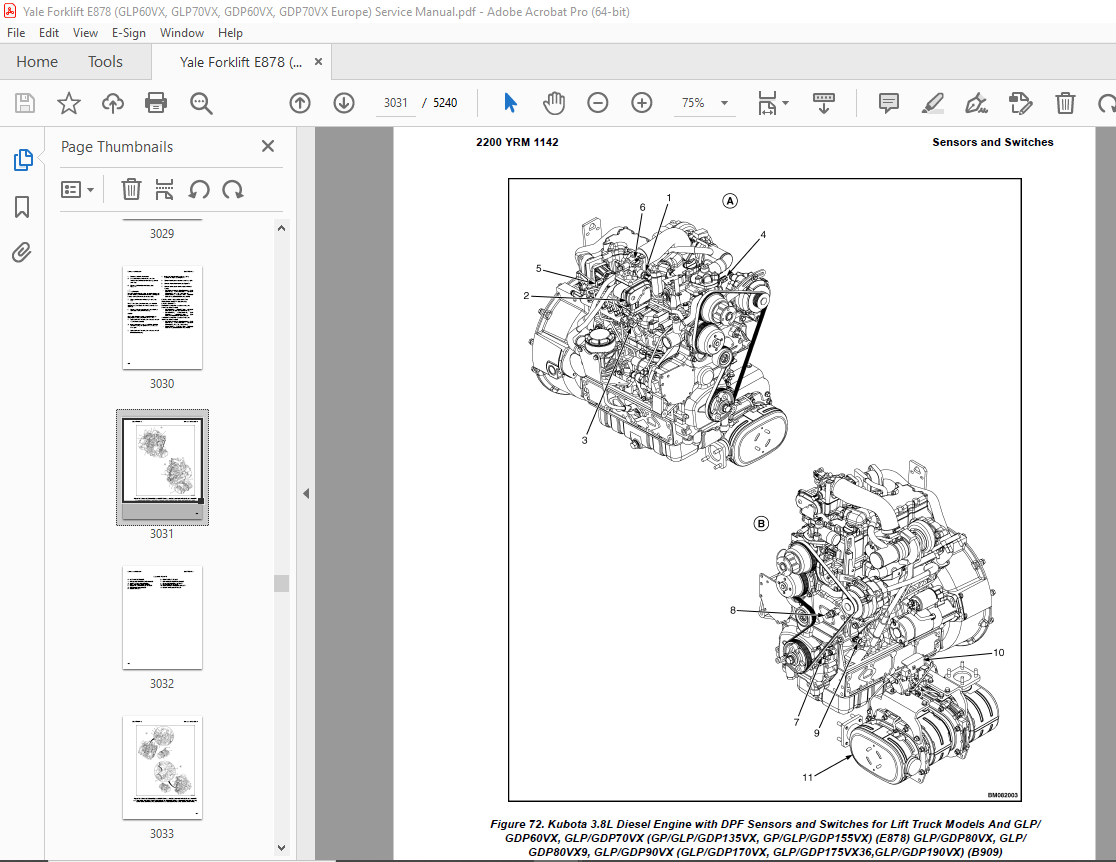The image size is (1116, 862).
Task: Activate the Hand pan tool
Action: tap(554, 103)
